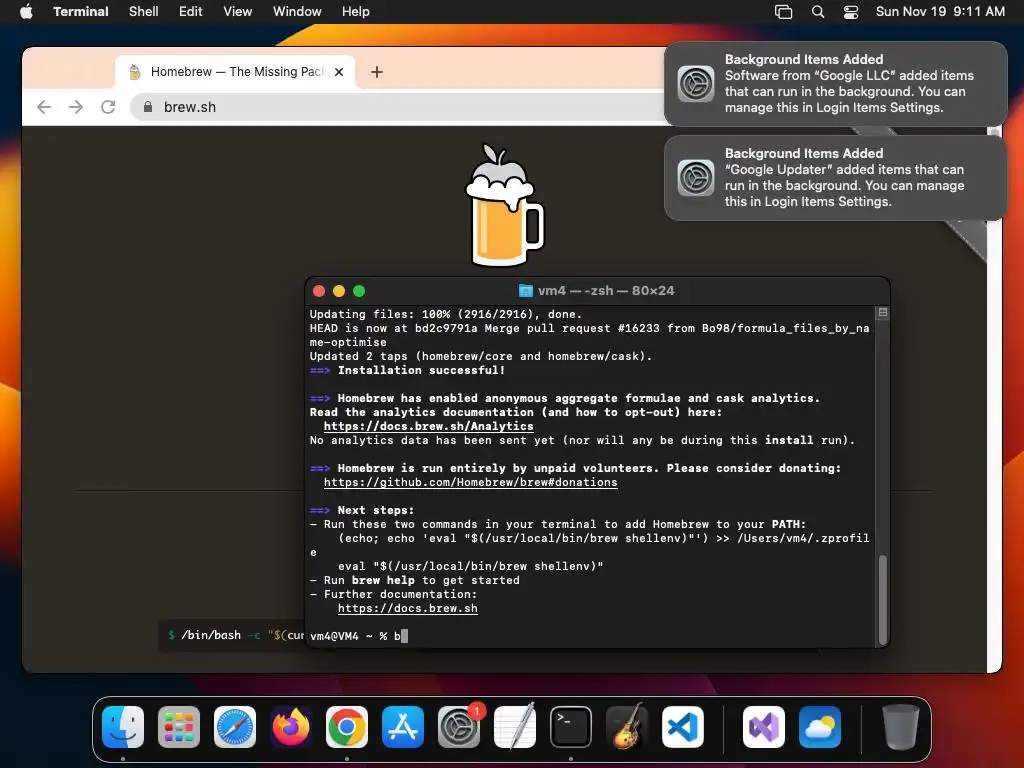Click the brew.sh address bar

[398, 107]
